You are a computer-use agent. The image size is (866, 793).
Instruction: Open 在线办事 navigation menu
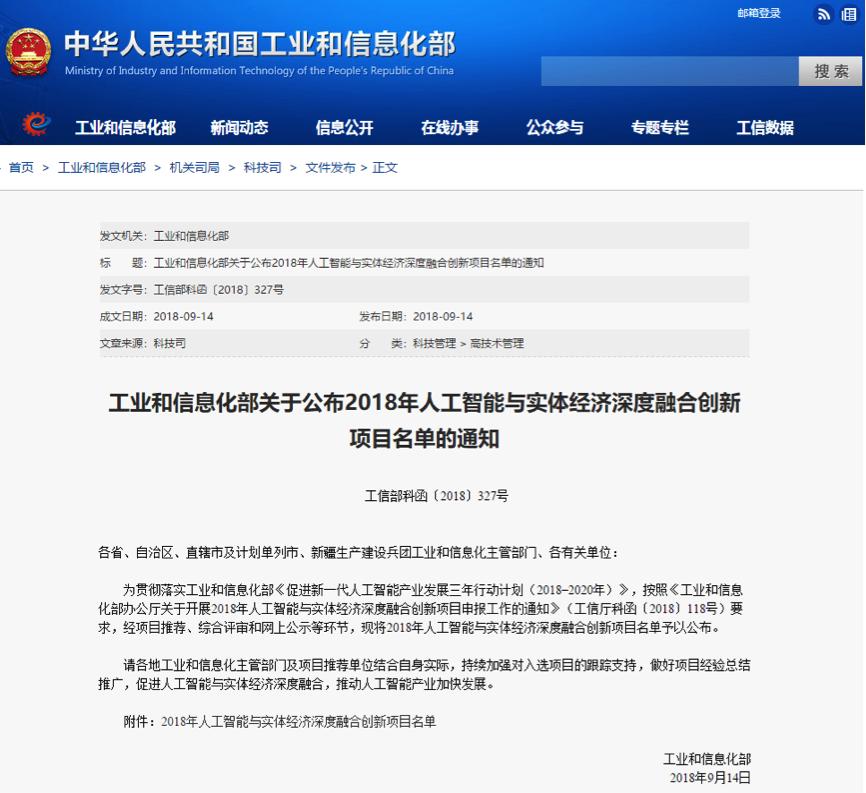pos(450,128)
